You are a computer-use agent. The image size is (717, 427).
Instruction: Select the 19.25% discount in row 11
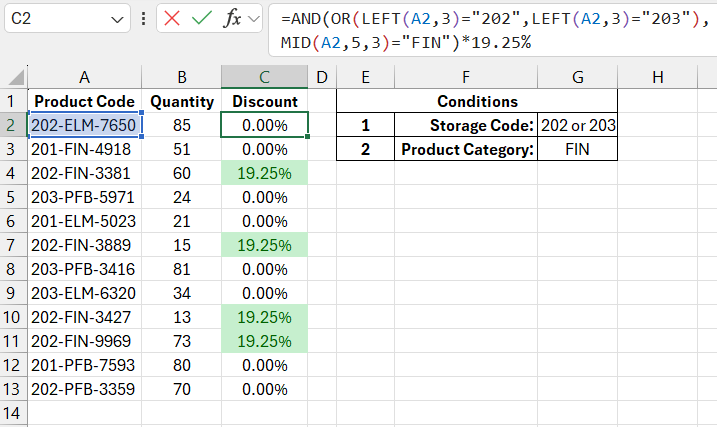pyautogui.click(x=264, y=341)
